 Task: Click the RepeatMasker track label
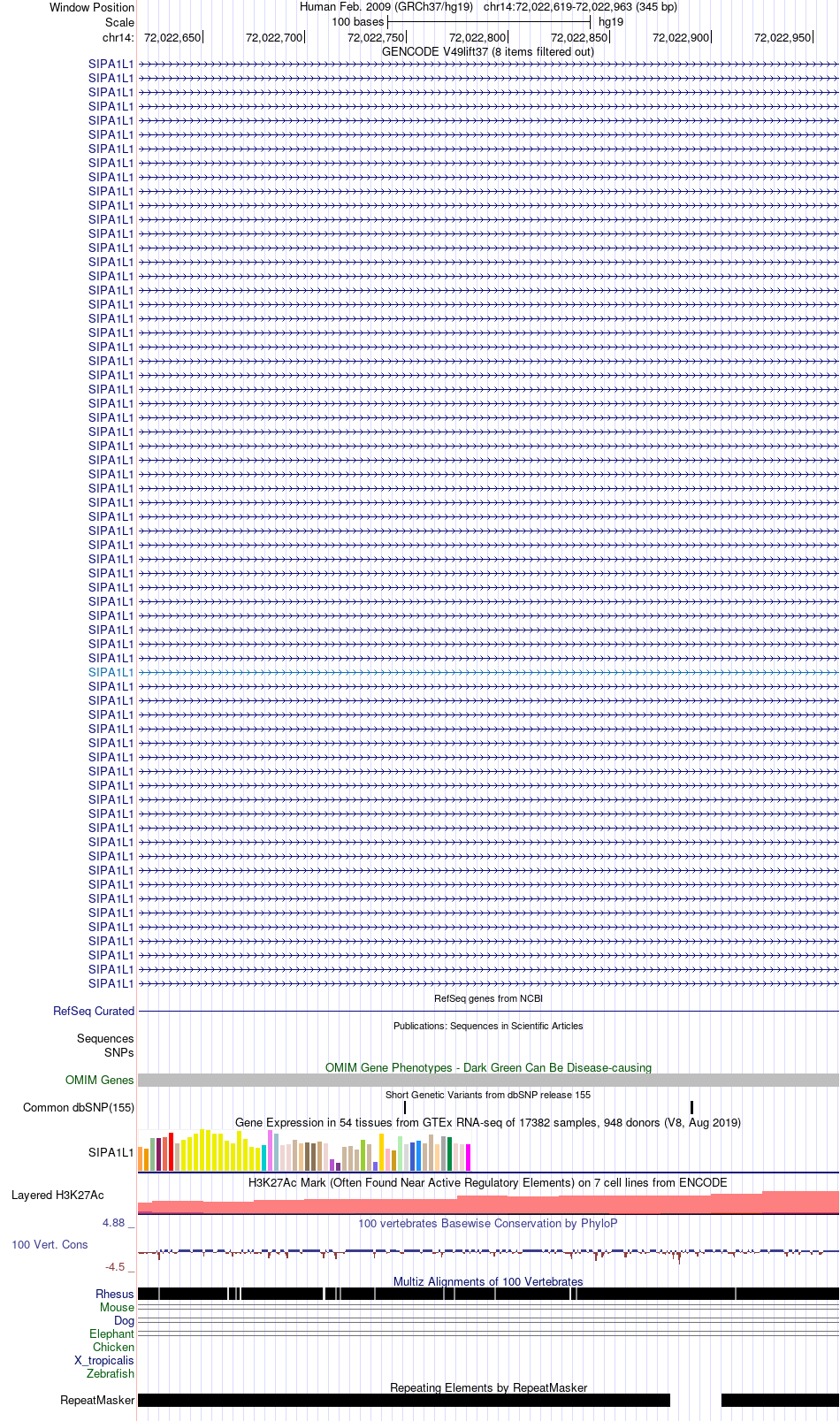[x=97, y=1401]
